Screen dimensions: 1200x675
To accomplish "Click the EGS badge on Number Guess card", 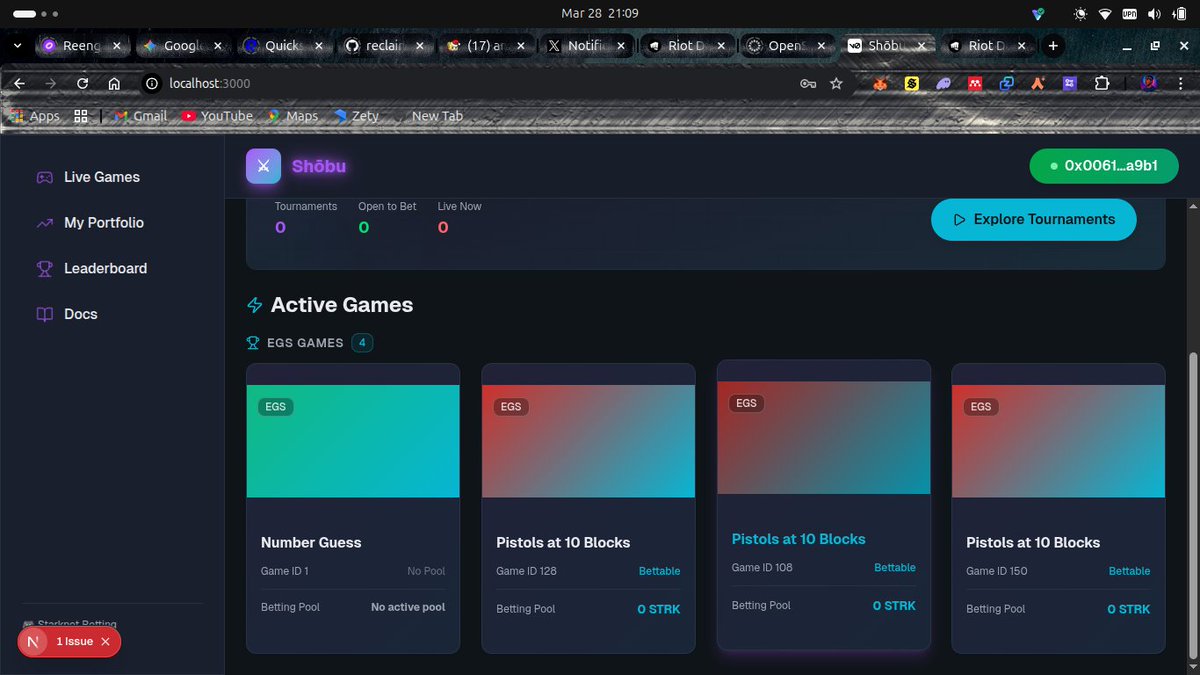I will (x=275, y=407).
